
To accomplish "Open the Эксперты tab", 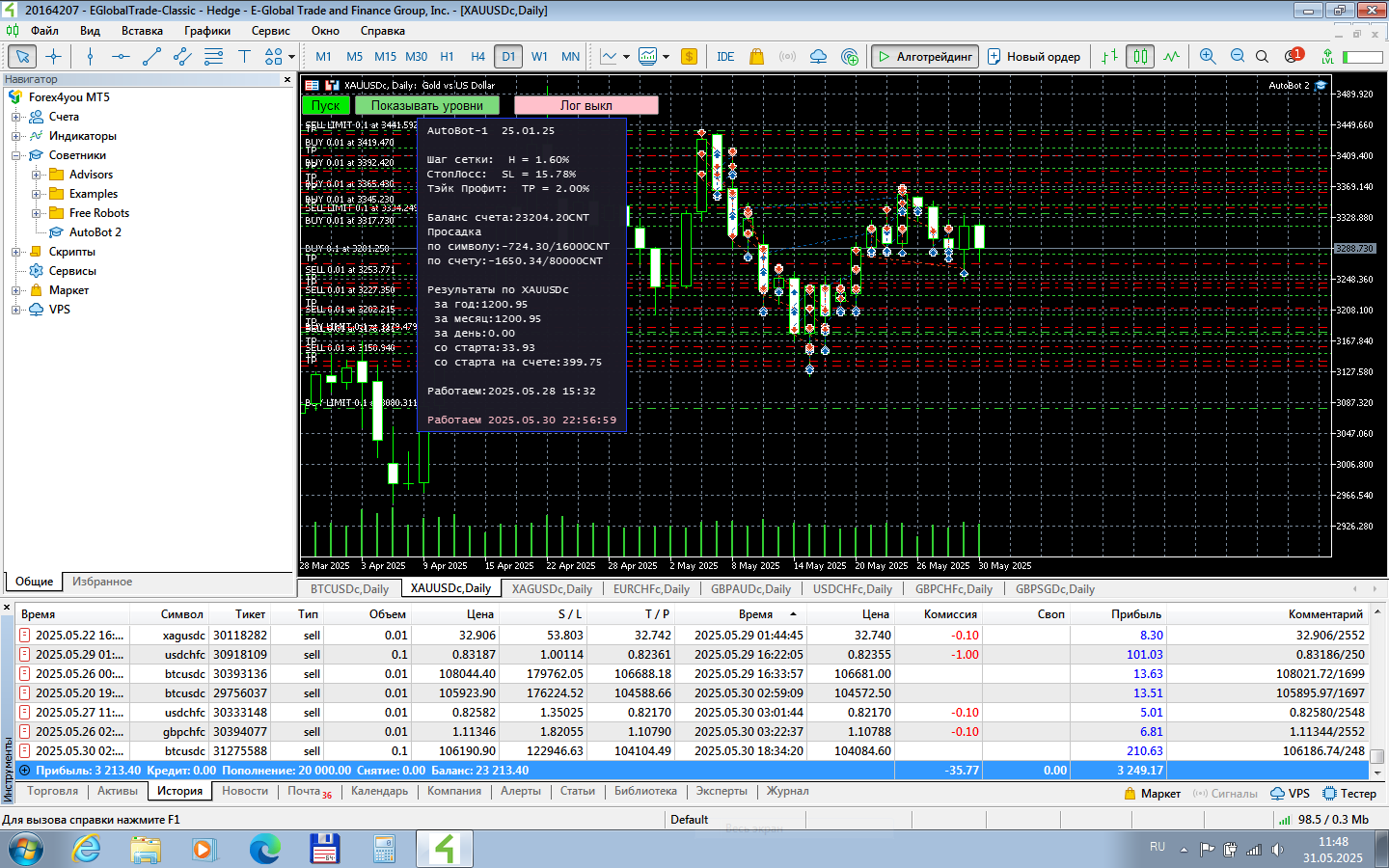I will tap(722, 792).
